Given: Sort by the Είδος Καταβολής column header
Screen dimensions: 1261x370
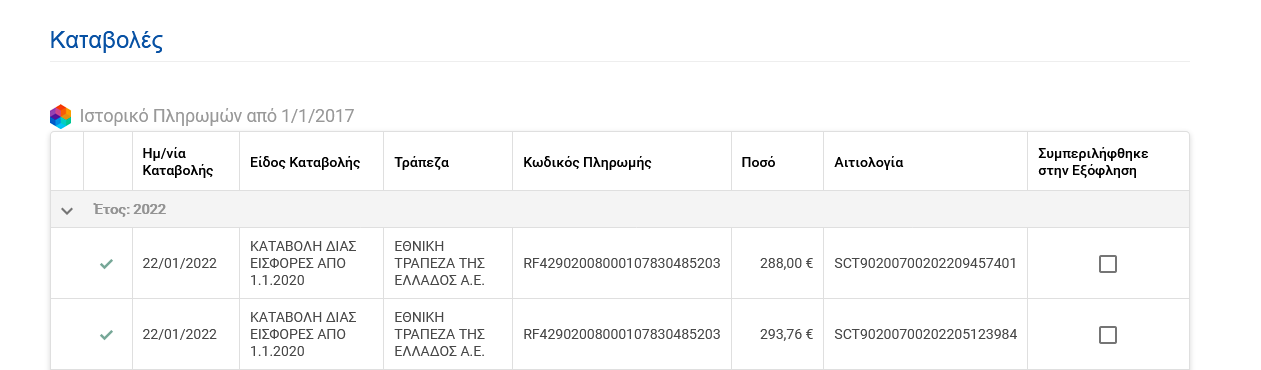Looking at the screenshot, I should click(305, 162).
